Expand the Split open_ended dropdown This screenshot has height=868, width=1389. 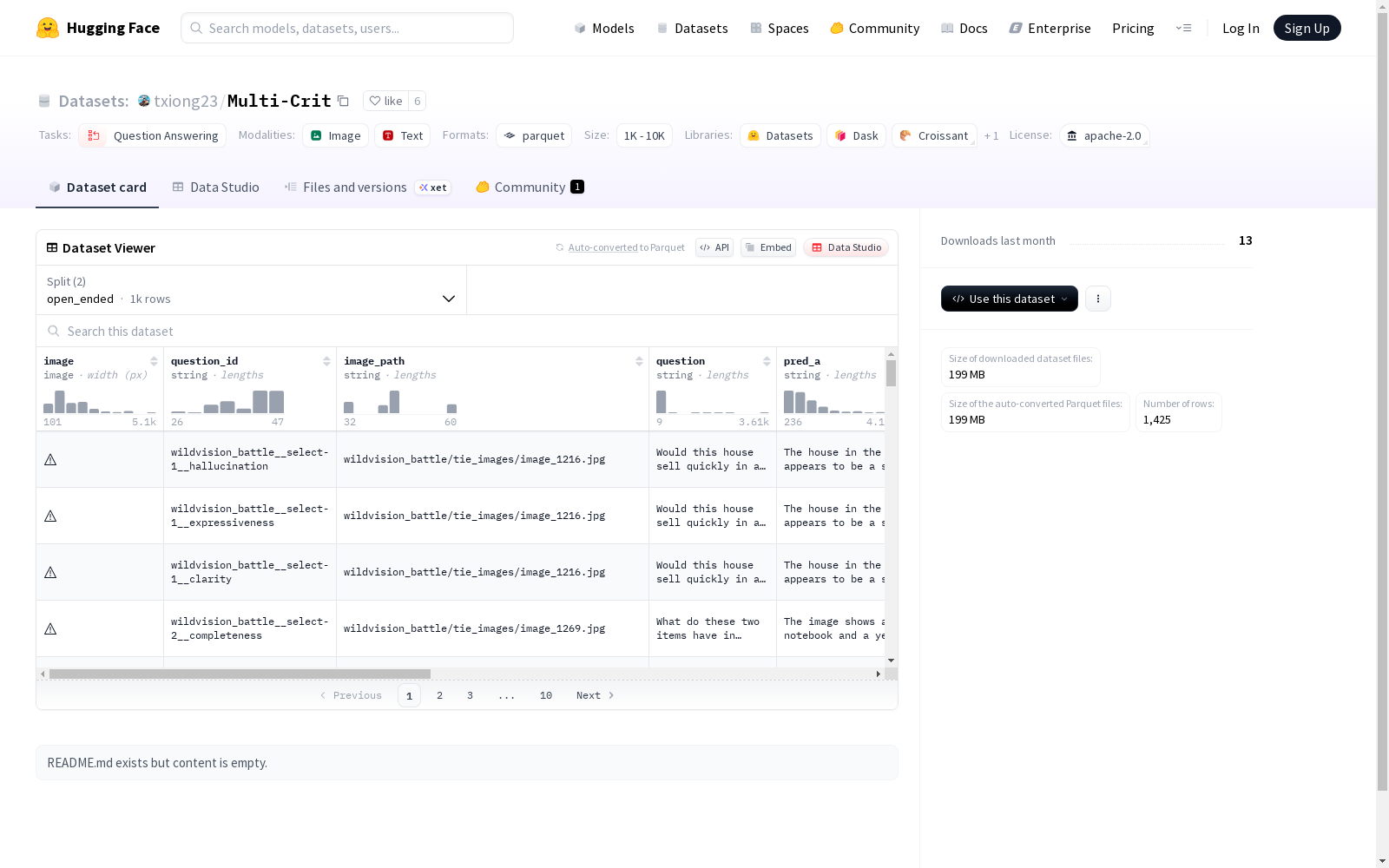(x=252, y=290)
